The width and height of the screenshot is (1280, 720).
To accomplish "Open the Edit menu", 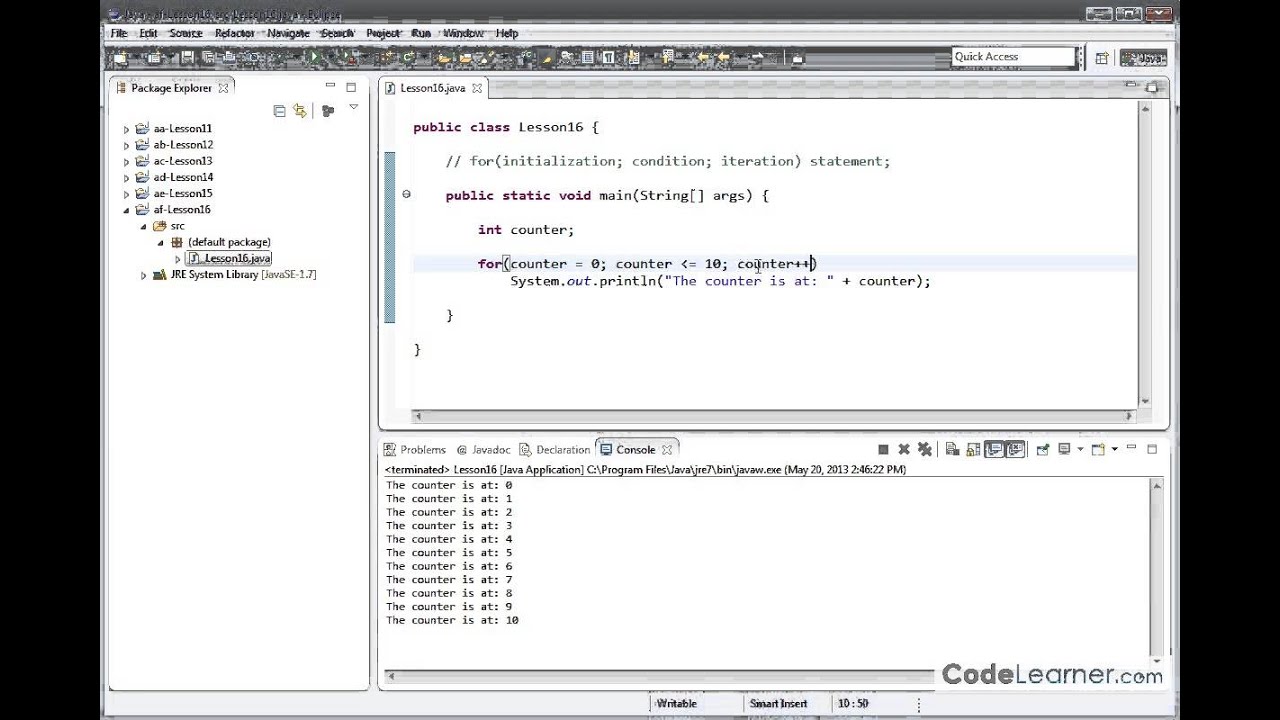I will [x=148, y=33].
